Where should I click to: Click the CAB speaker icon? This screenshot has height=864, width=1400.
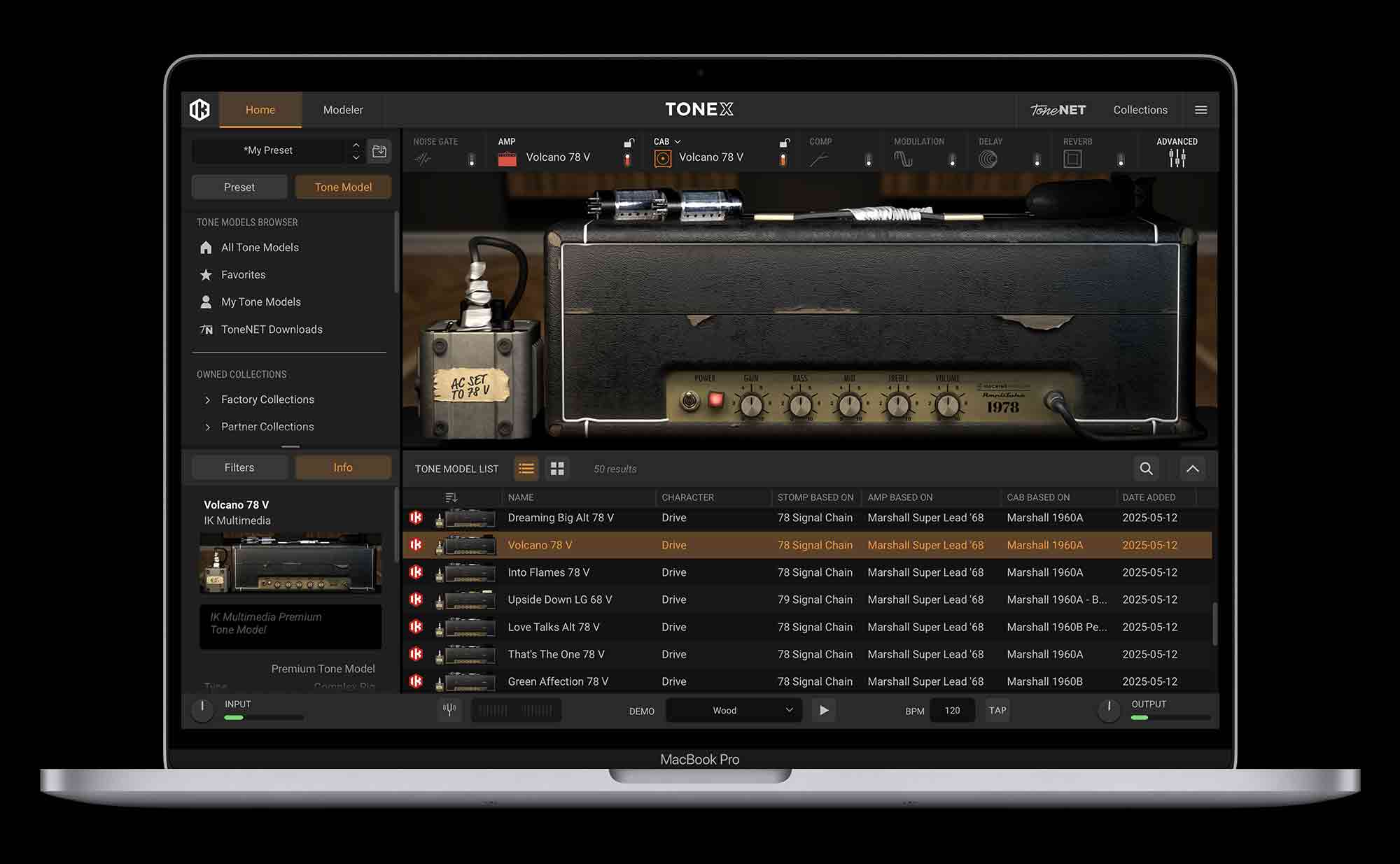coord(662,160)
